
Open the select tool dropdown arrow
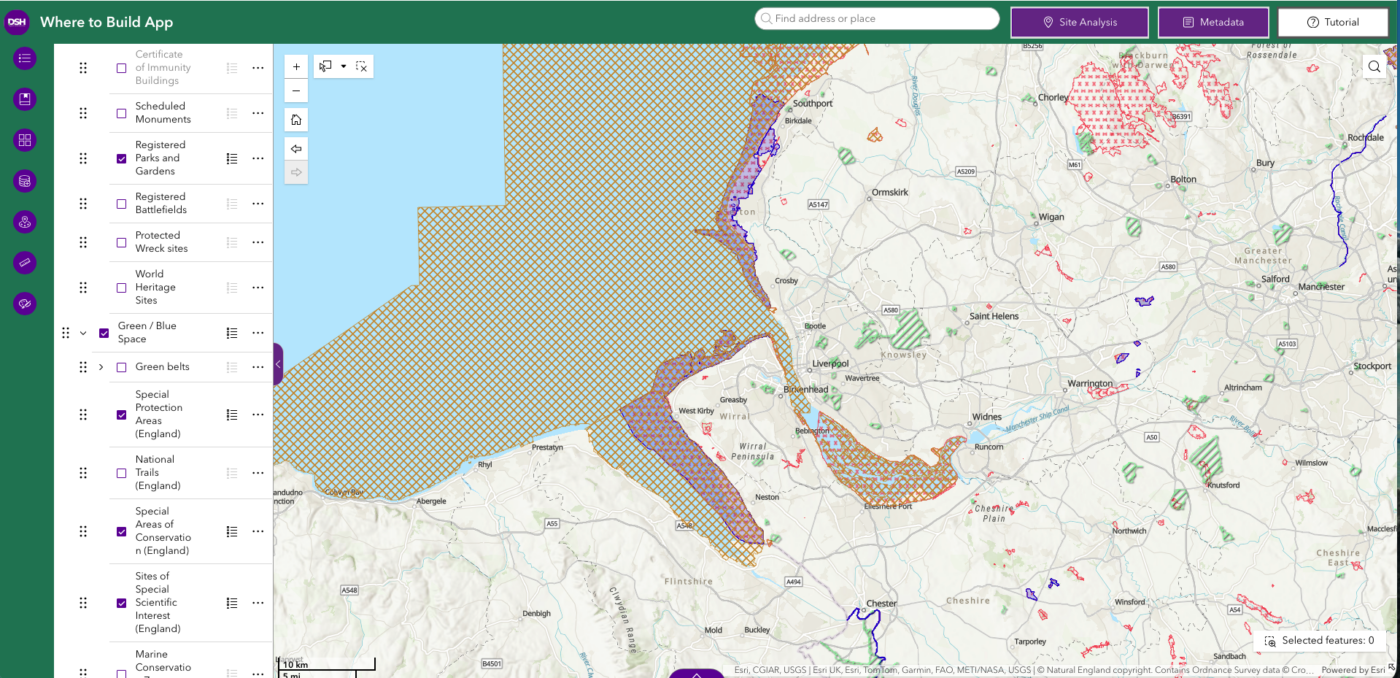pyautogui.click(x=343, y=67)
